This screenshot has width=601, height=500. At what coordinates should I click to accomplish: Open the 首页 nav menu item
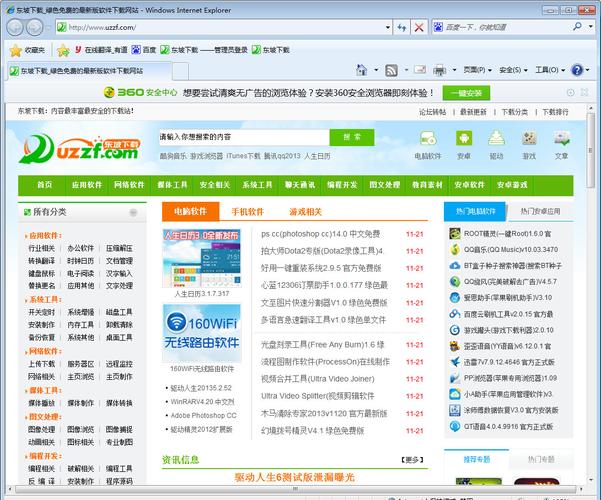44,185
